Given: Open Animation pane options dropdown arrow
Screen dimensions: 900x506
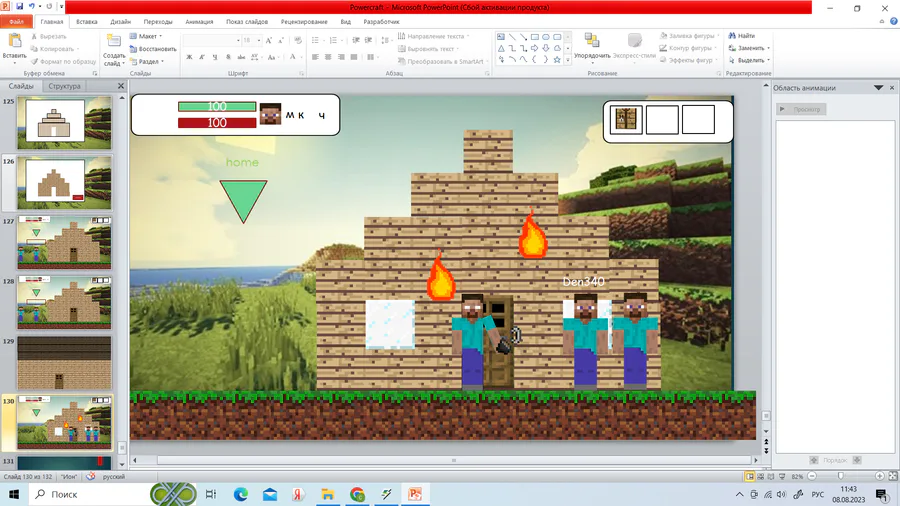Looking at the screenshot, I should pos(879,88).
